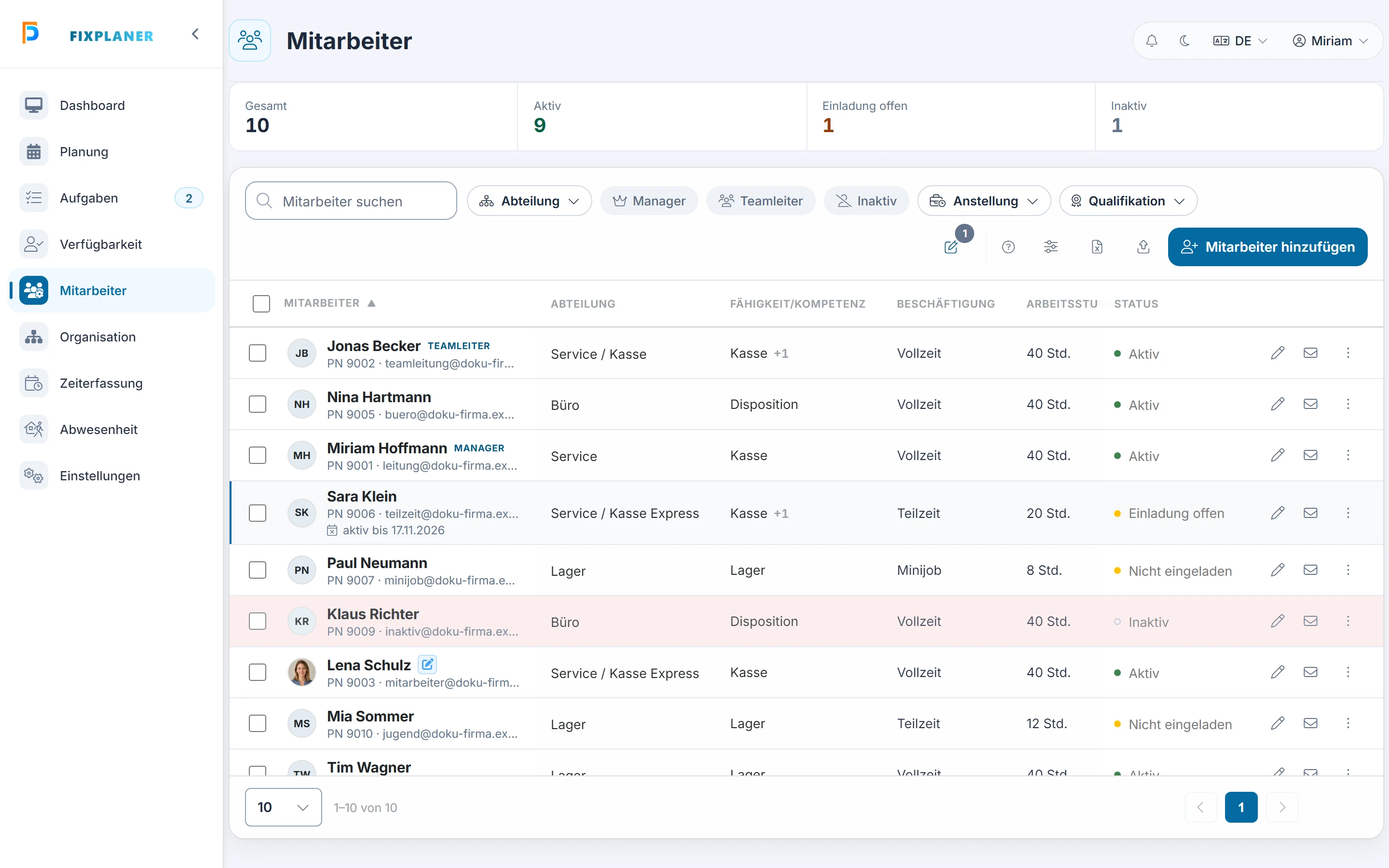Open the Abteilung filter dropdown
1389x868 pixels.
529,201
